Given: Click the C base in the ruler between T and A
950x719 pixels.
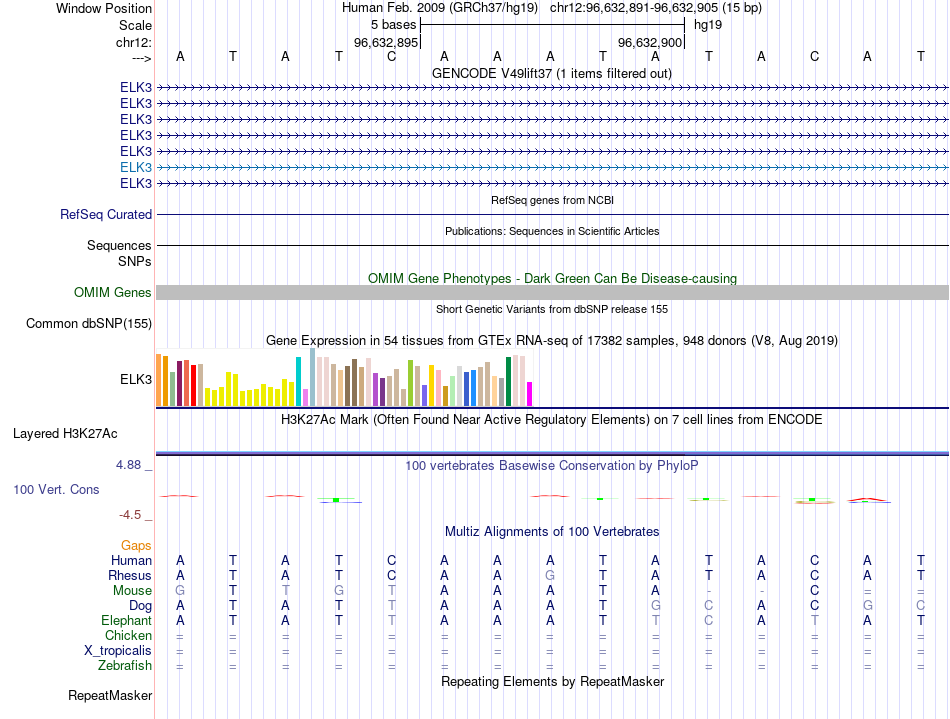Looking at the screenshot, I should pyautogui.click(x=391, y=56).
